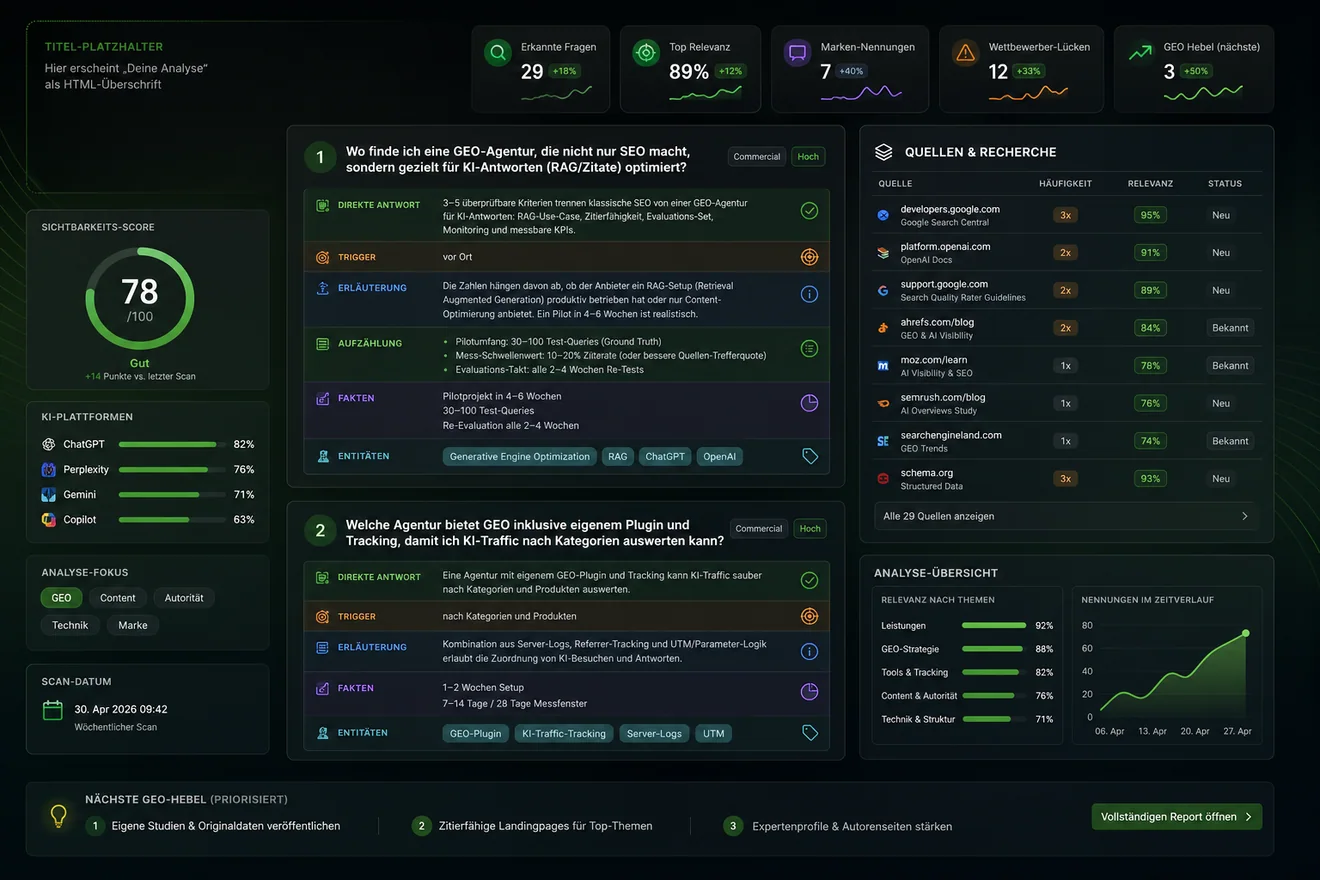Click the trend arrow icon for GEO Hebel

coord(1140,53)
